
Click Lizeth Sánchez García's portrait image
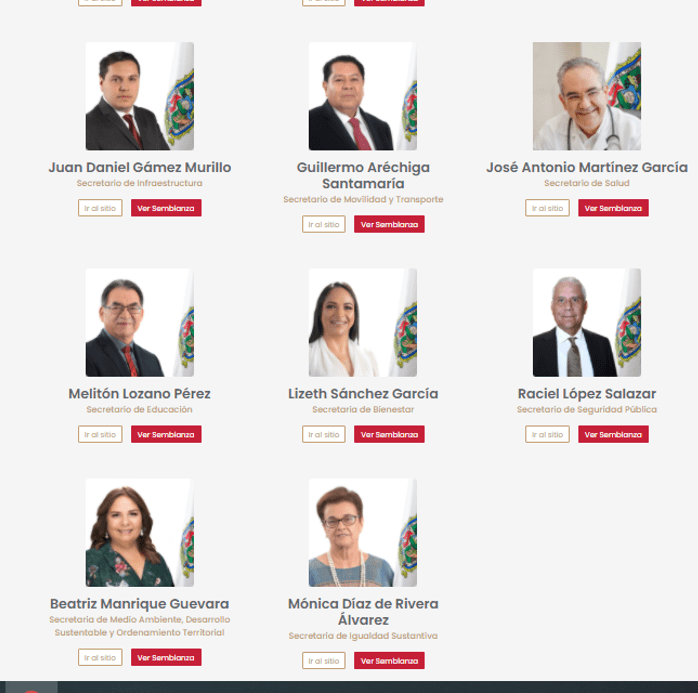coord(363,322)
